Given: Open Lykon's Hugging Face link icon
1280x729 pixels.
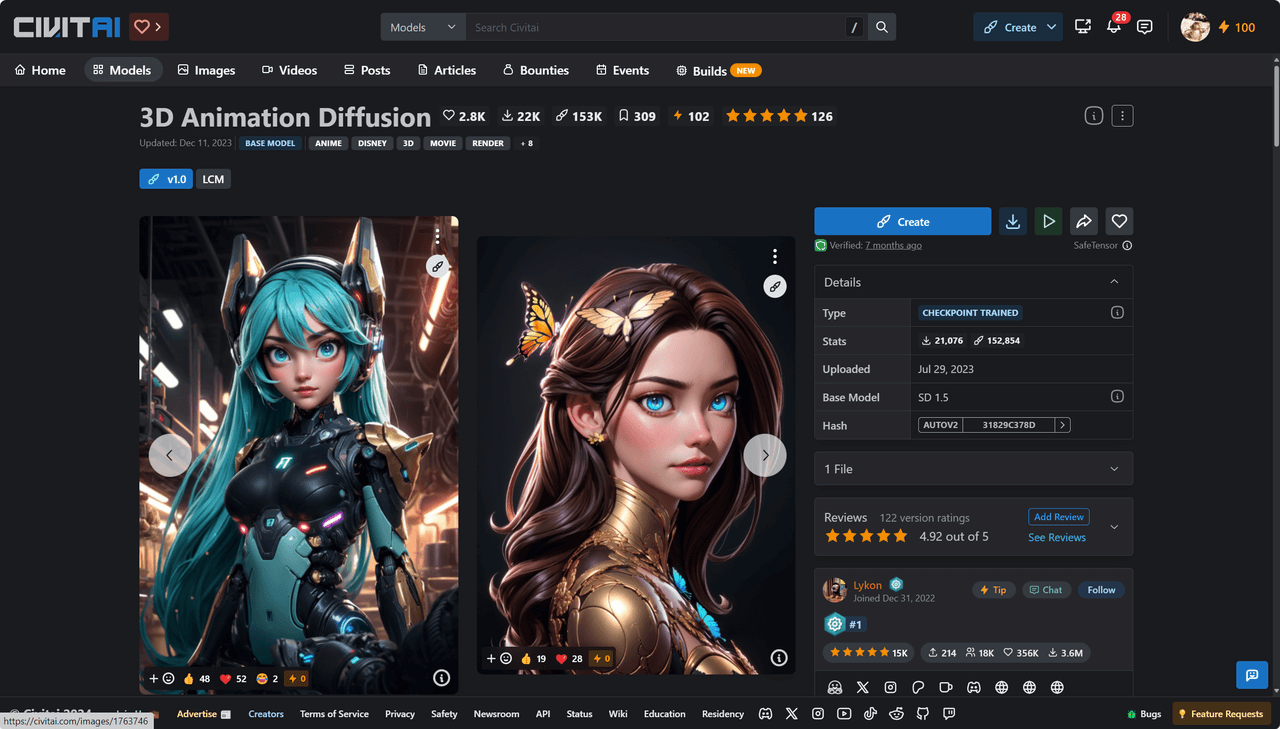Looking at the screenshot, I should pos(835,688).
